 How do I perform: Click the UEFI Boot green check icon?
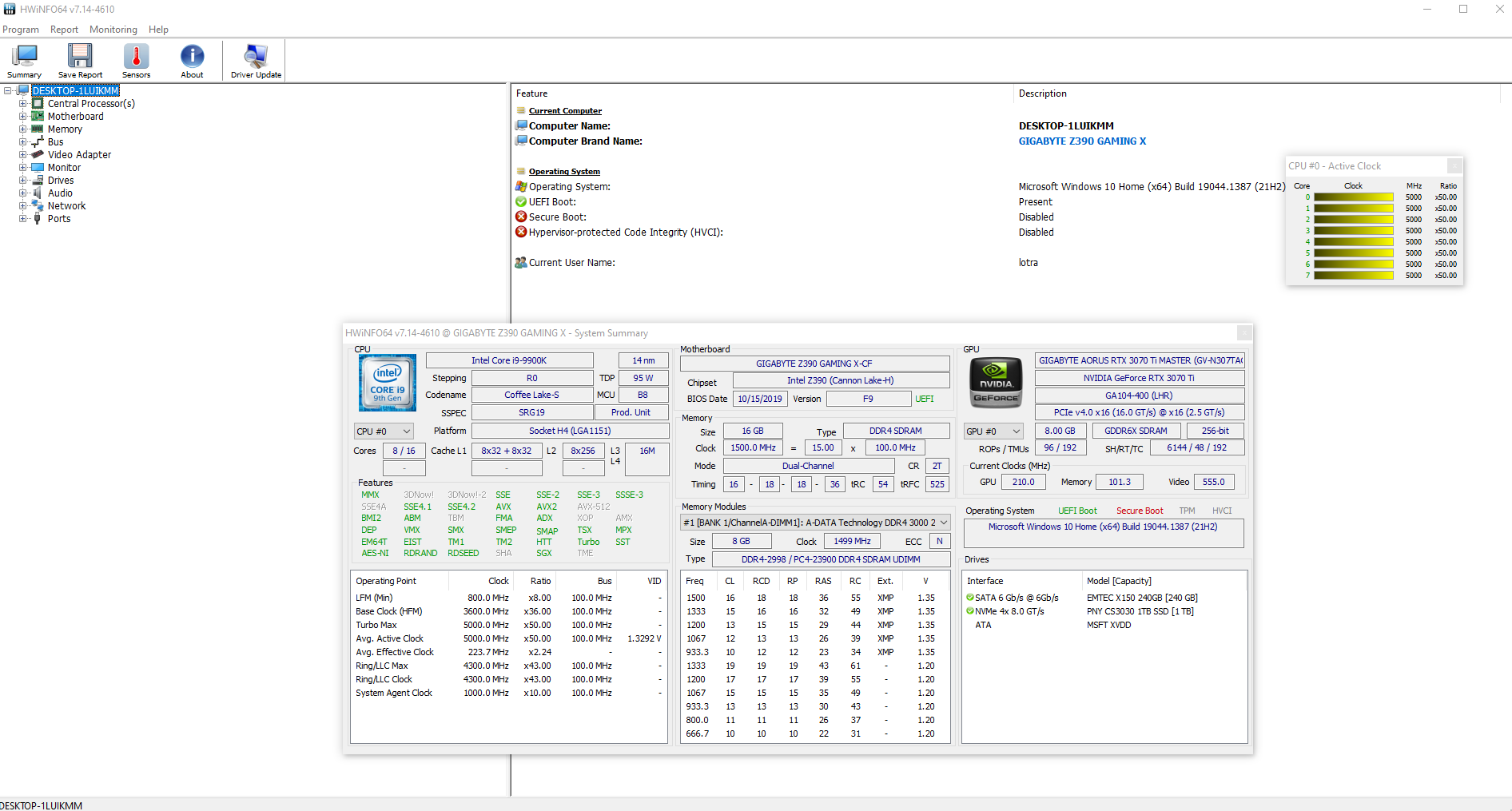521,202
